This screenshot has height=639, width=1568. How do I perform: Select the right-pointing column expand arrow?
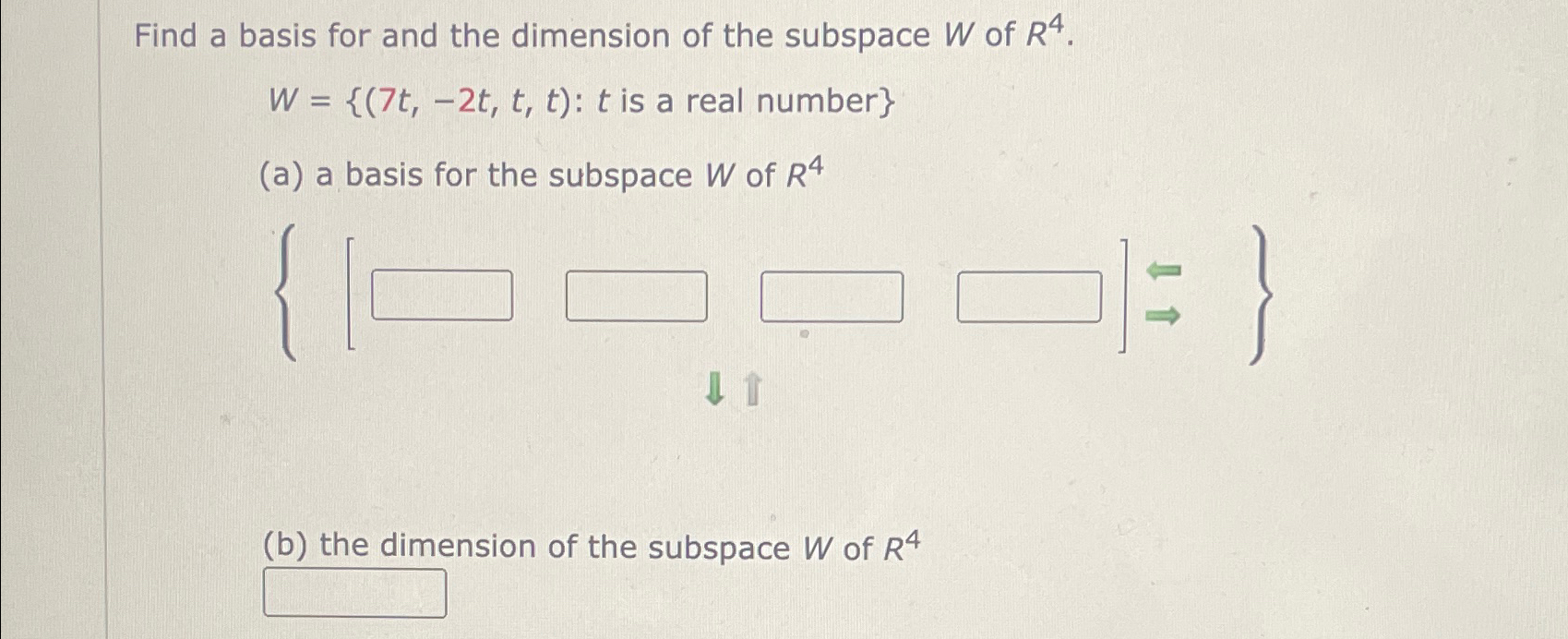[x=1163, y=315]
